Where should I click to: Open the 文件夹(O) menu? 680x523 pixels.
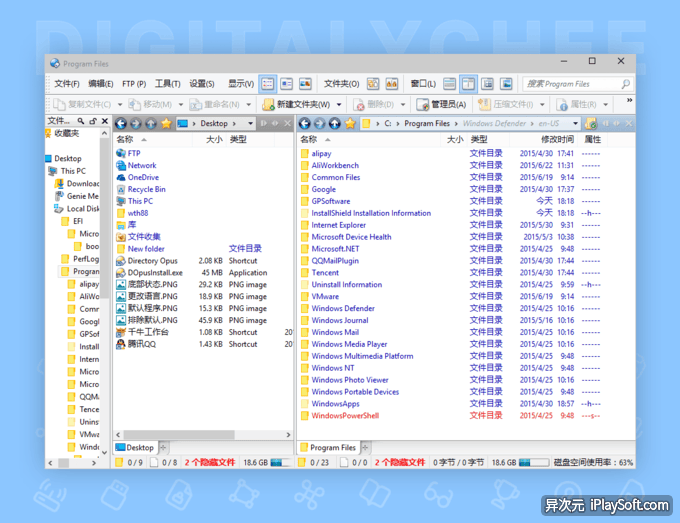342,84
